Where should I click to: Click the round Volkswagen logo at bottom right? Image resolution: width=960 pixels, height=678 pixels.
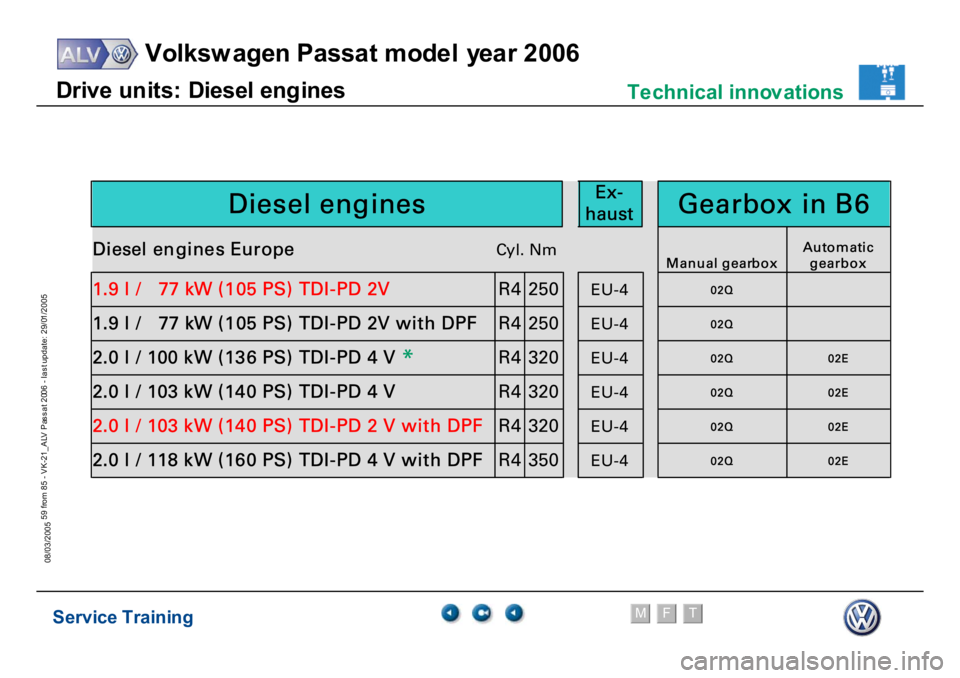click(862, 617)
